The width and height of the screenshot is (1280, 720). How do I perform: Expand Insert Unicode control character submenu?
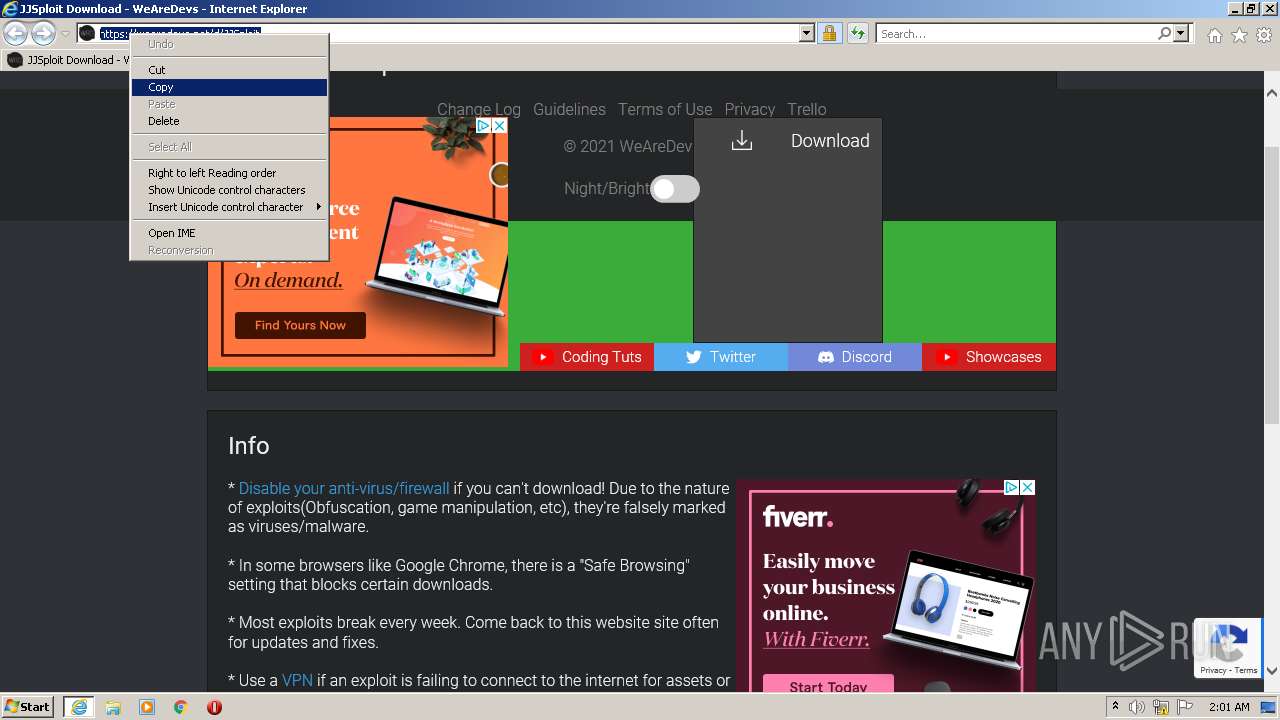[229, 207]
